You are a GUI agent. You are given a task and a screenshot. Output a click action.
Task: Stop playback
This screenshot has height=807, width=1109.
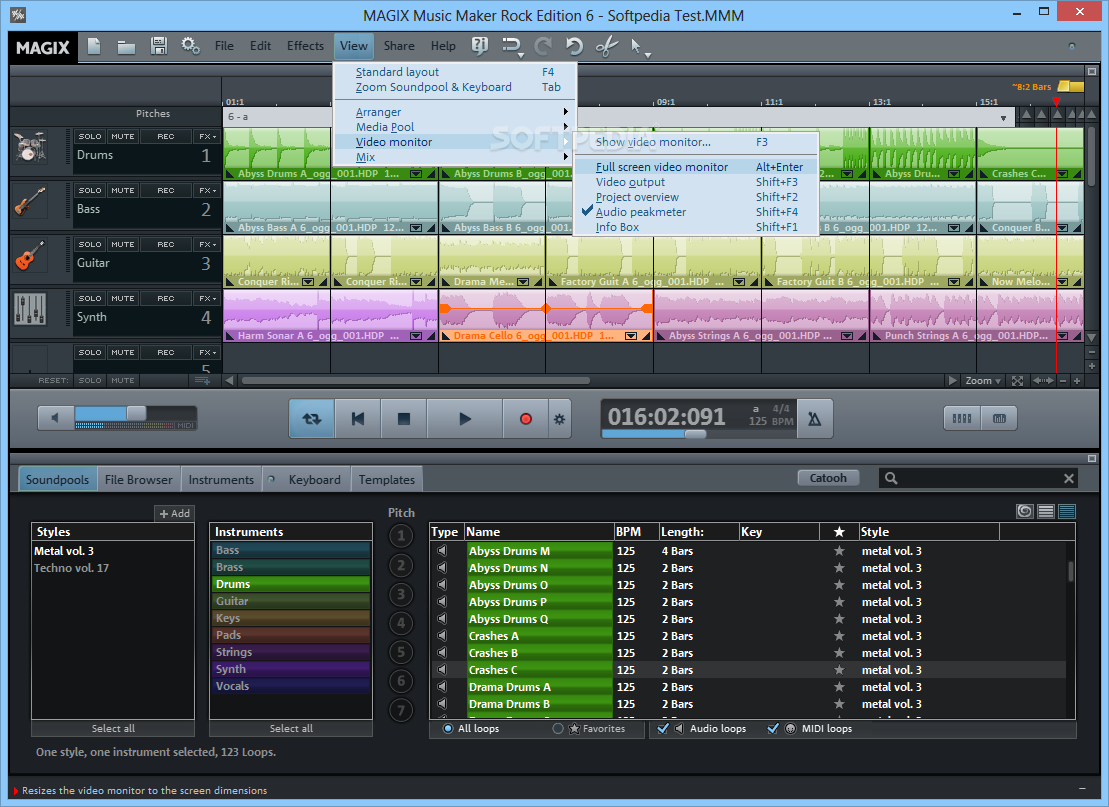tap(404, 419)
